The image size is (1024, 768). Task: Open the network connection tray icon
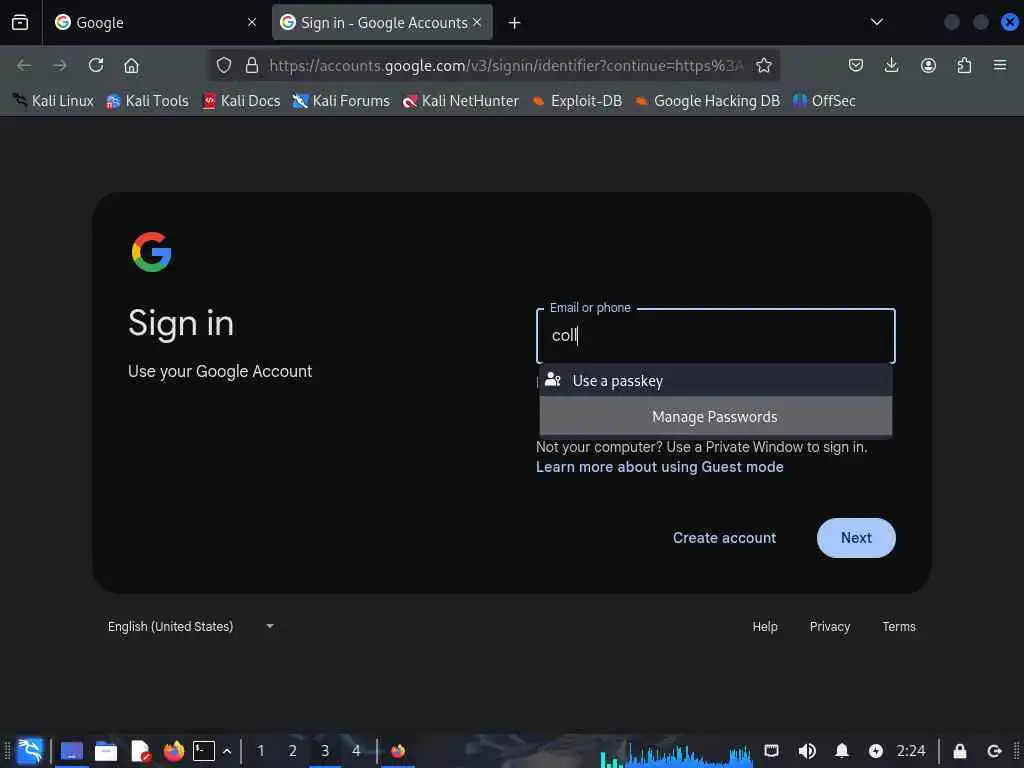coord(771,751)
